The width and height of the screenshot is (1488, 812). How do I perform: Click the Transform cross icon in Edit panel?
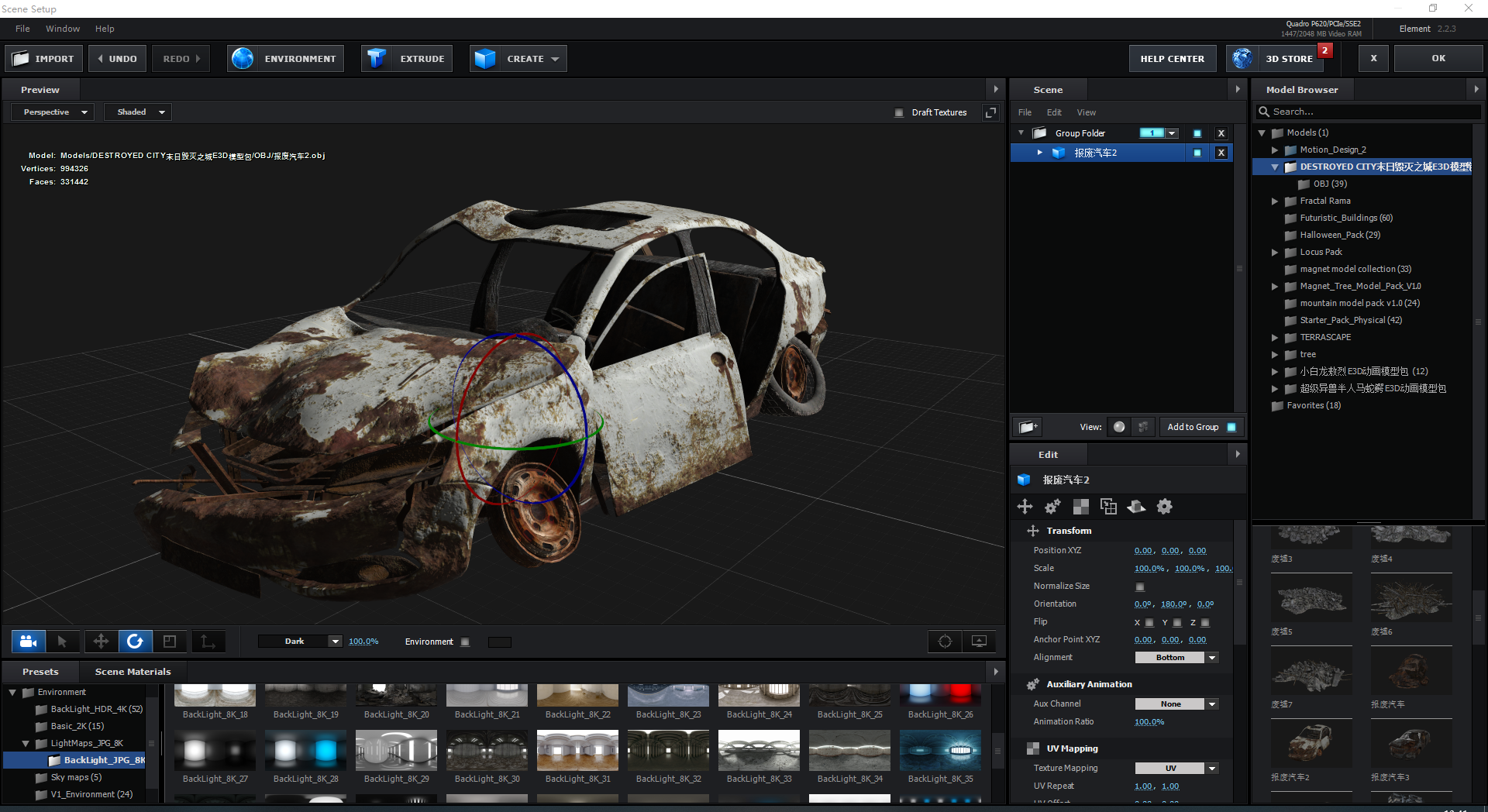(1025, 507)
